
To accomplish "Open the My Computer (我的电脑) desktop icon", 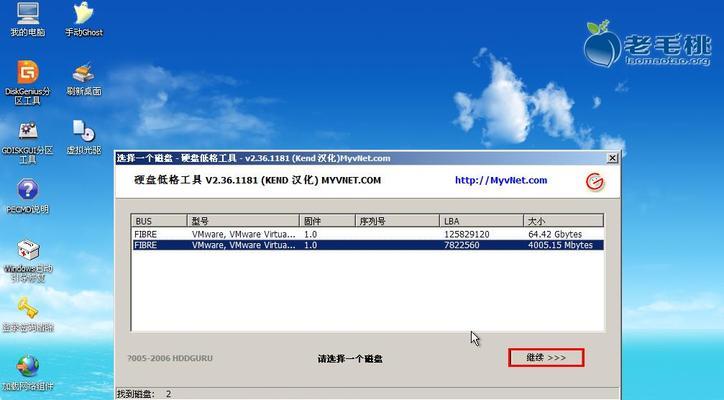I will click(x=28, y=19).
